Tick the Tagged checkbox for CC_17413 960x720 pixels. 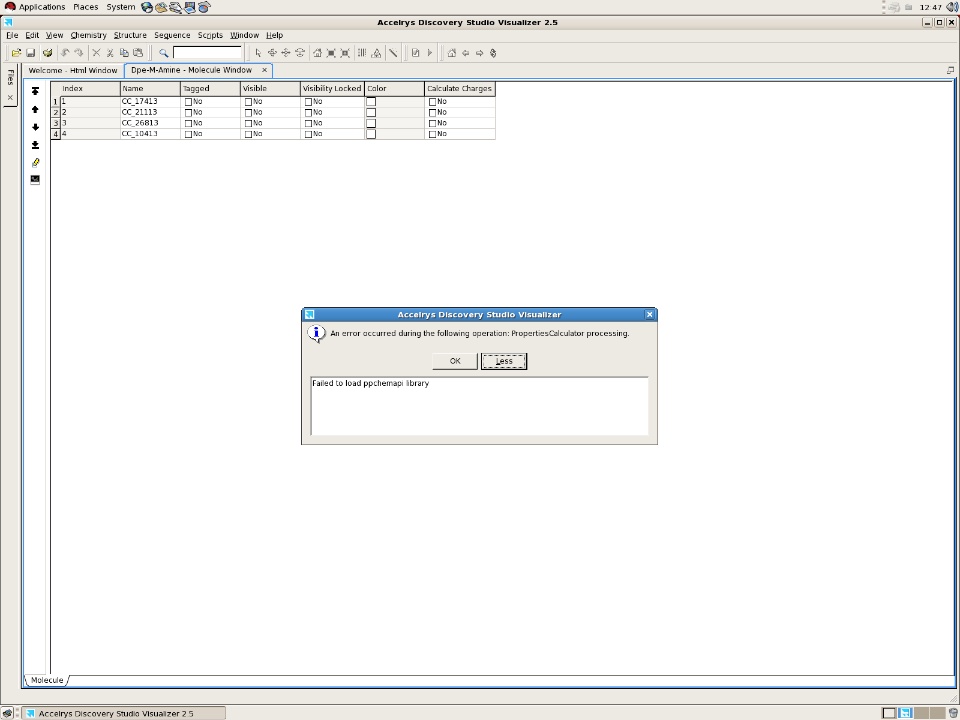(188, 102)
